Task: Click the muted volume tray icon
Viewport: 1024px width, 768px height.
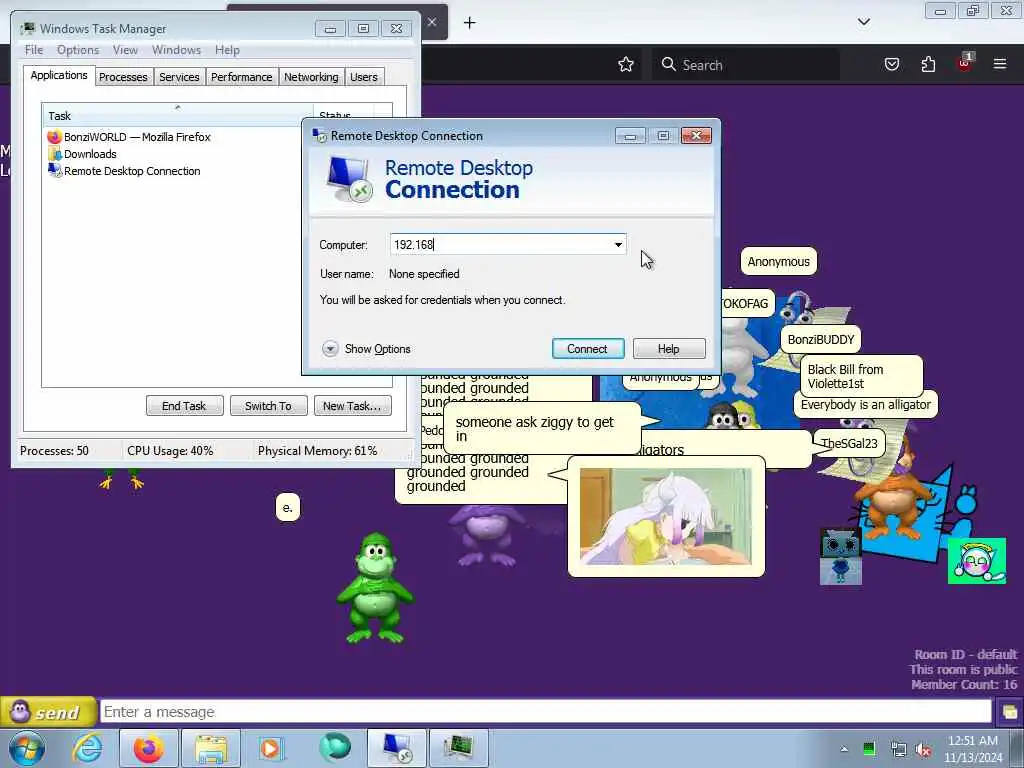Action: click(x=924, y=749)
